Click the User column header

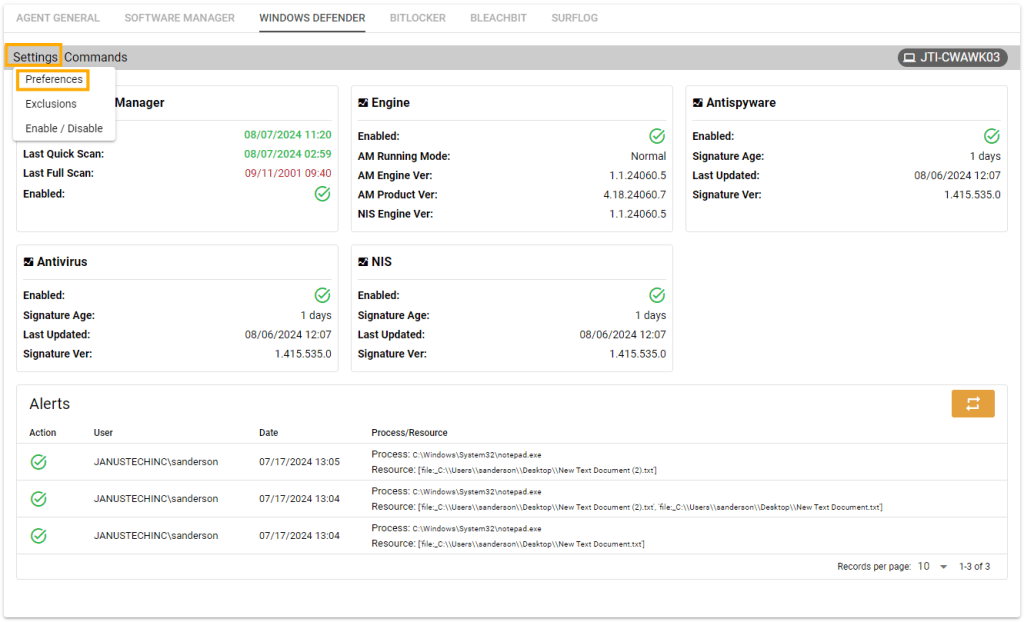[x=103, y=433]
